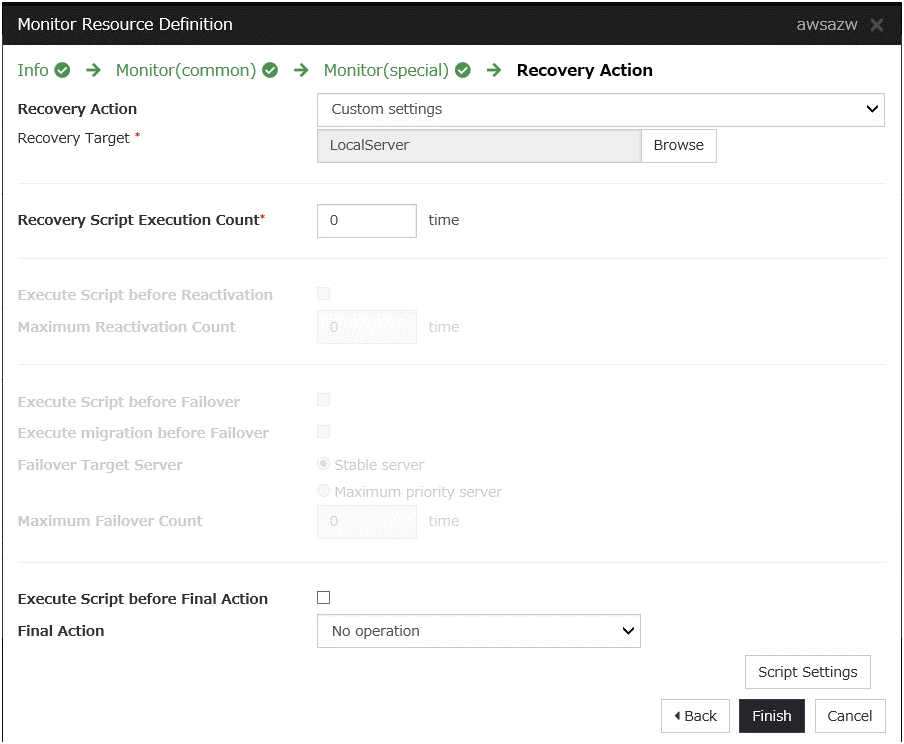The width and height of the screenshot is (904, 744).
Task: Click the Recovery Script Execution Count field
Action: [366, 220]
